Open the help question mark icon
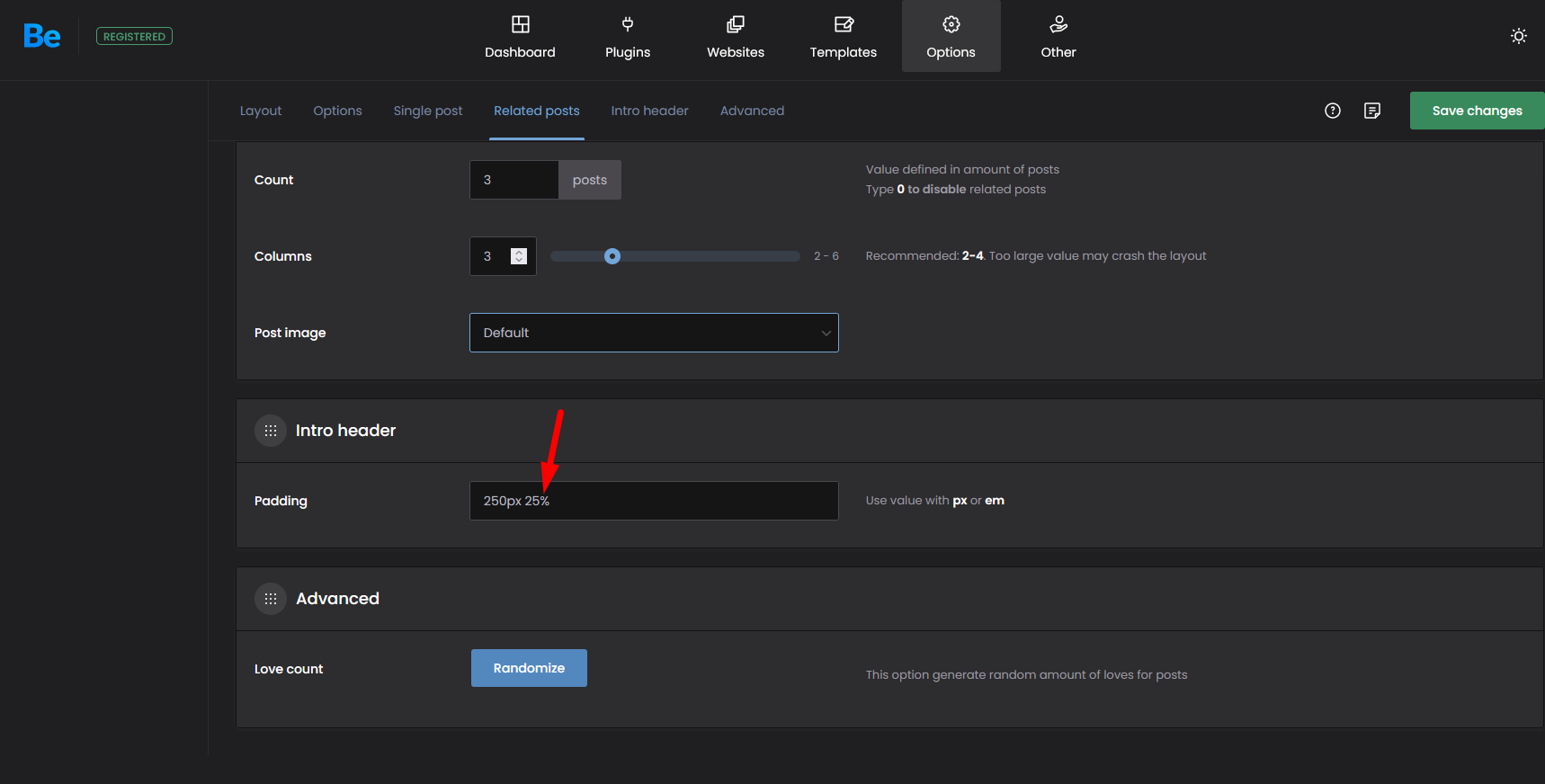The width and height of the screenshot is (1545, 784). point(1333,111)
